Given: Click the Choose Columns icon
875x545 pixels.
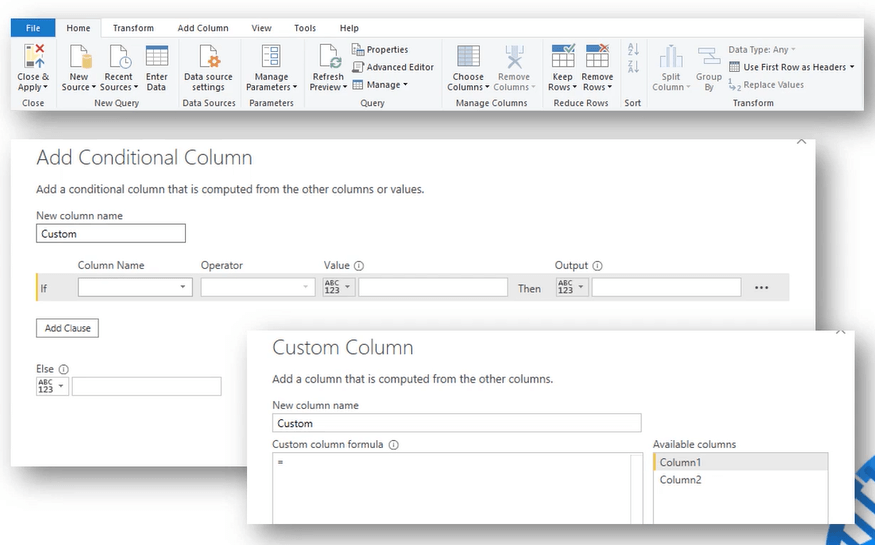Looking at the screenshot, I should (468, 56).
